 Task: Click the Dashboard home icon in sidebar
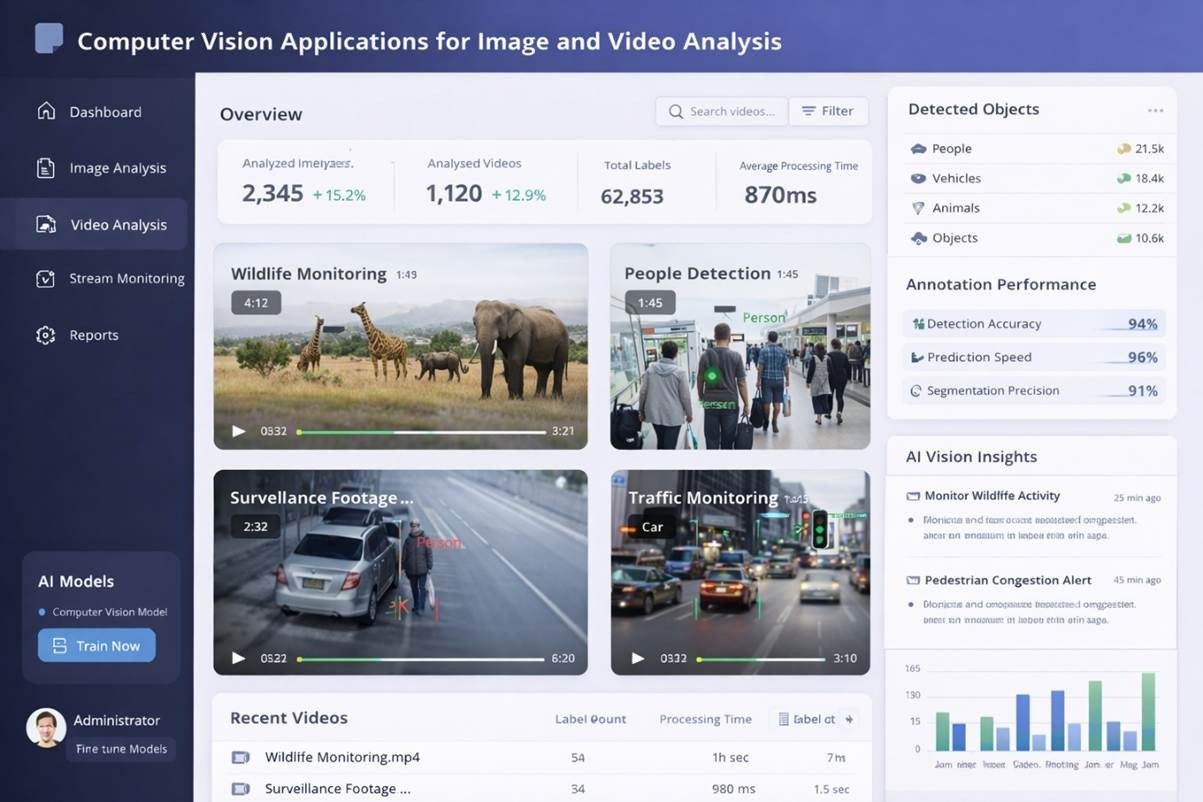[x=46, y=111]
